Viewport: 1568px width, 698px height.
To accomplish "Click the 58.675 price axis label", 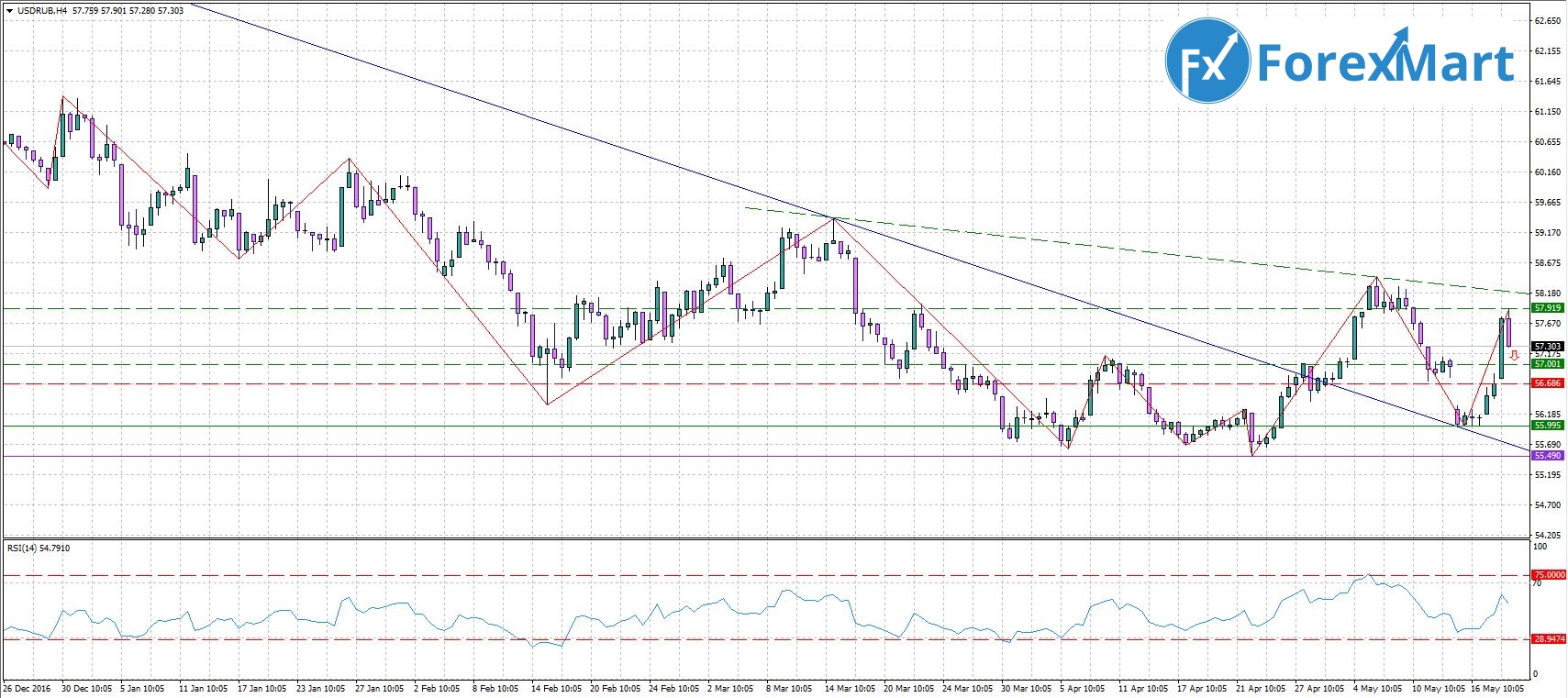I will (1548, 263).
